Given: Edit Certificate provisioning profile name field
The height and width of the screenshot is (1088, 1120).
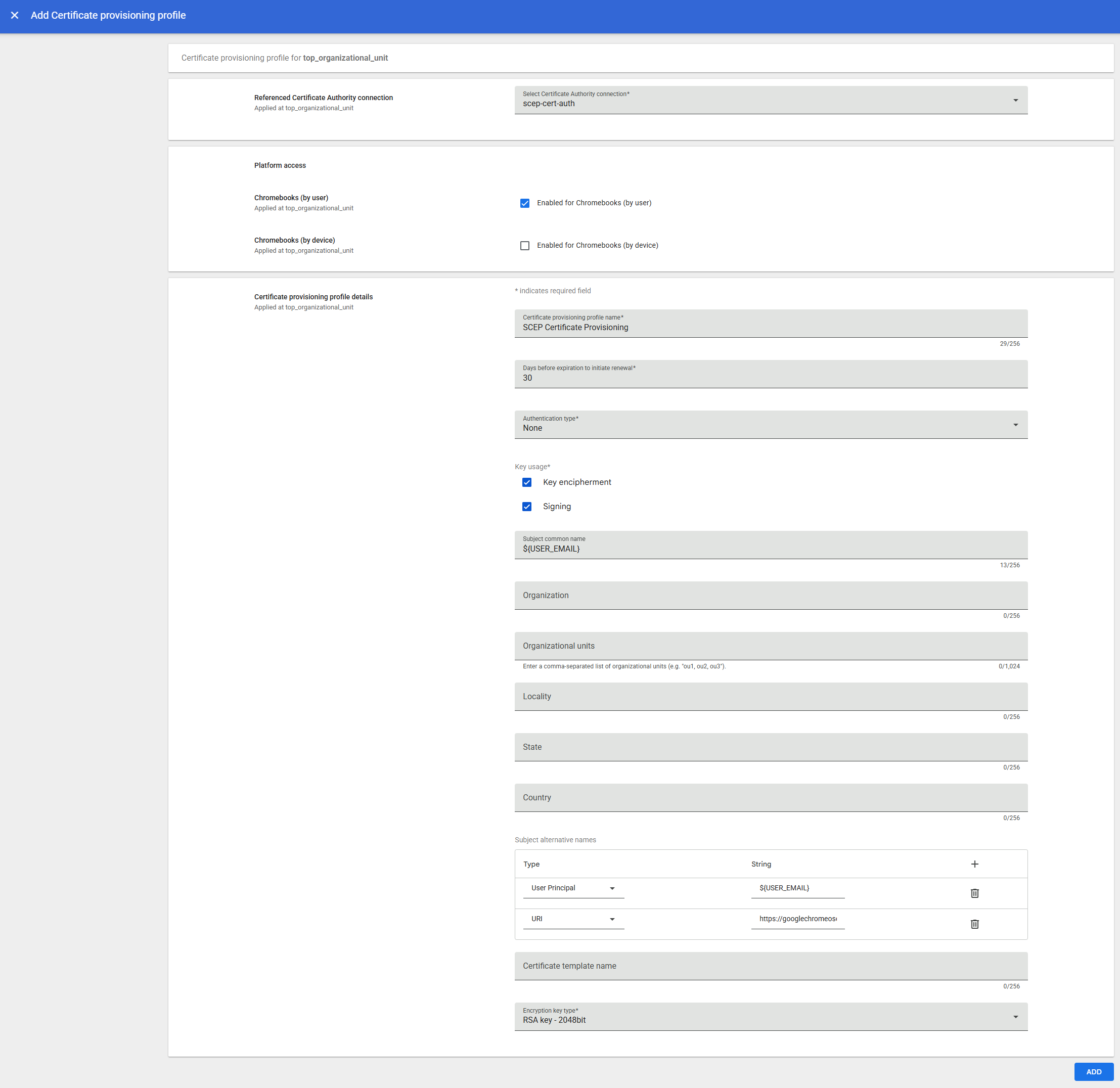Looking at the screenshot, I should click(771, 324).
